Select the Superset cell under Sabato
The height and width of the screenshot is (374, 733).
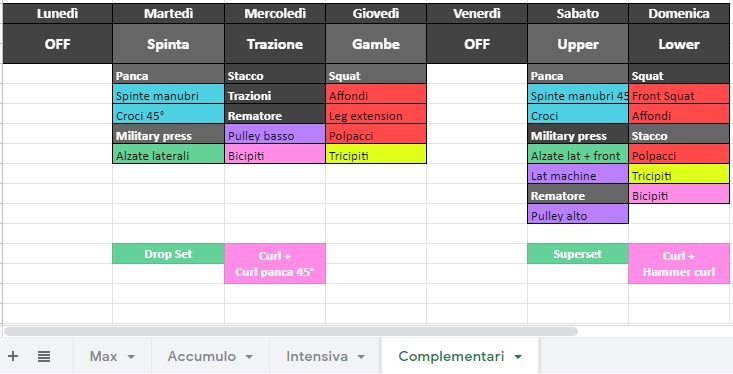[578, 254]
